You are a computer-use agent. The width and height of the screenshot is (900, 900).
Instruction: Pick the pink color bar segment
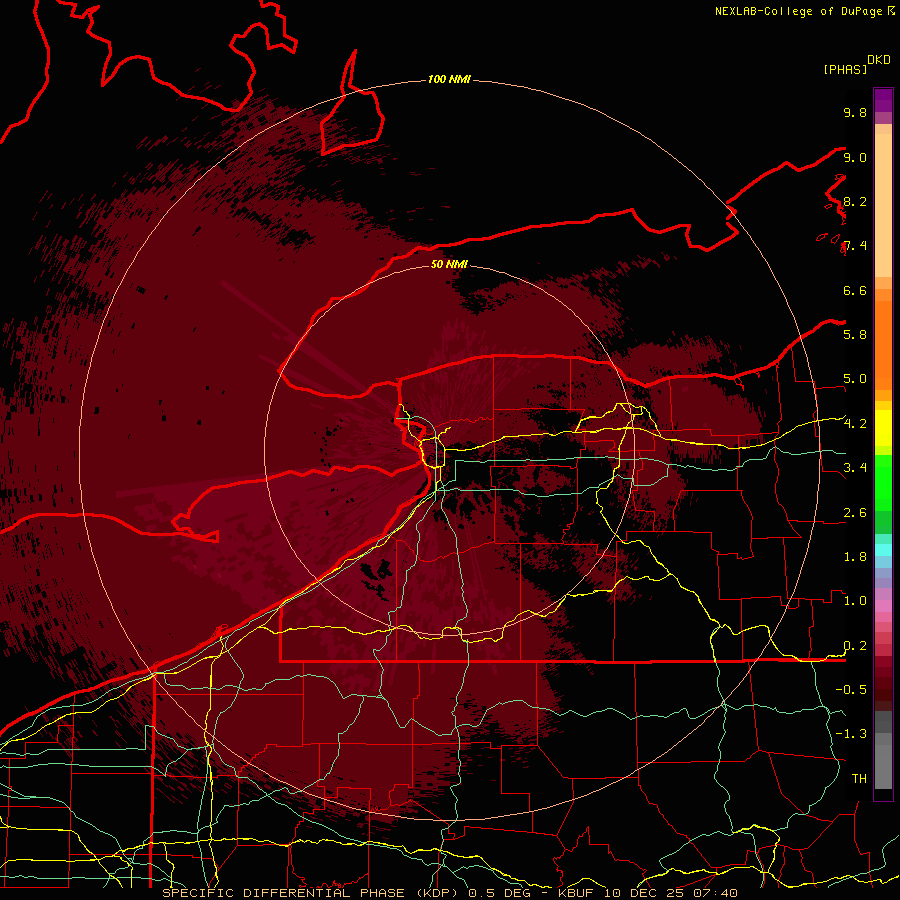(x=883, y=606)
